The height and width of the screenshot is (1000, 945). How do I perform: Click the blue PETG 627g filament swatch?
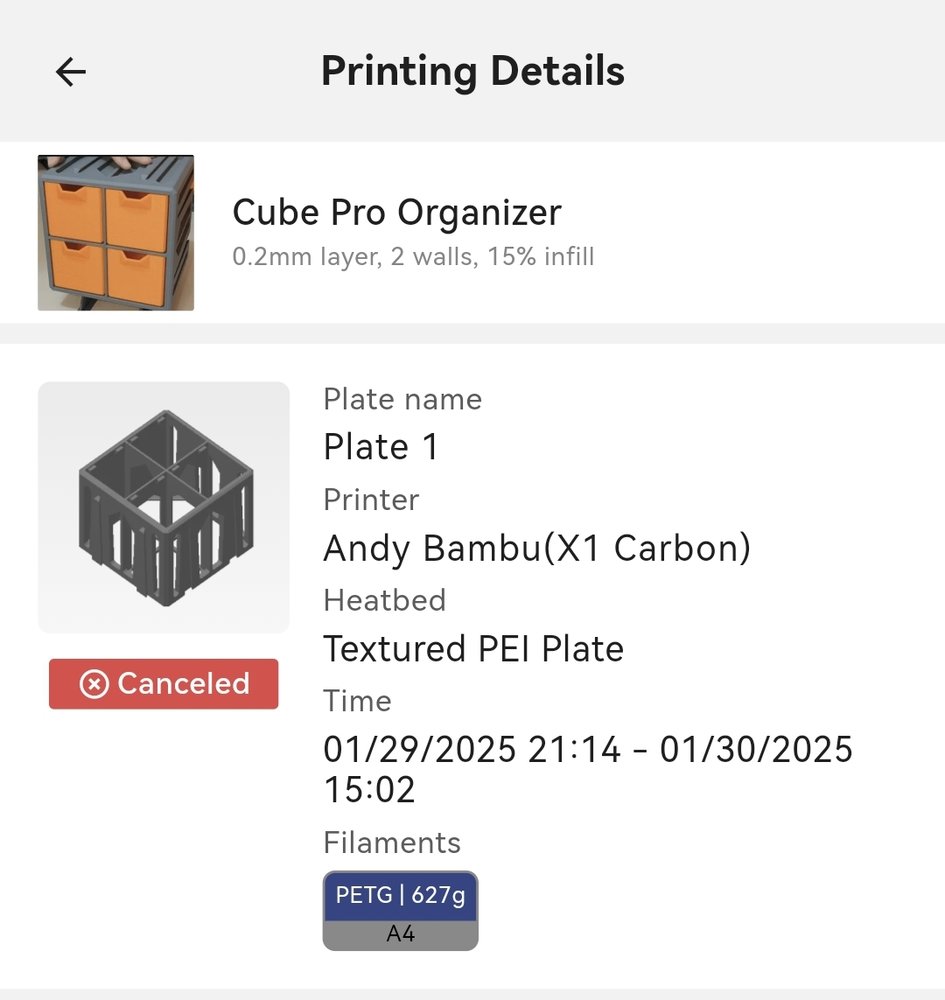tap(400, 896)
